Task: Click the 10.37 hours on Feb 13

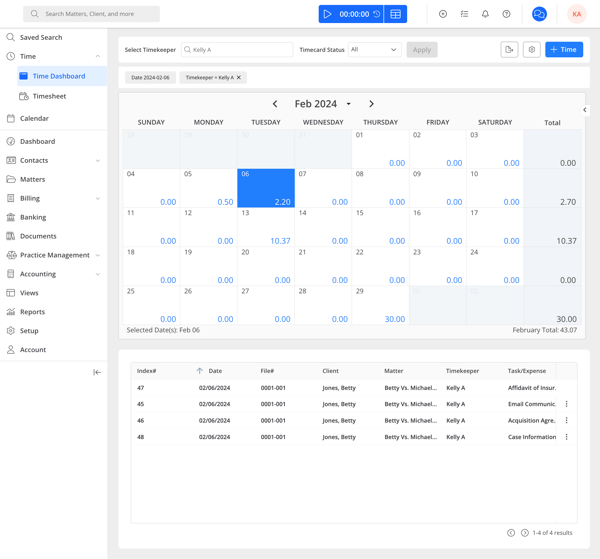Action: [280, 241]
